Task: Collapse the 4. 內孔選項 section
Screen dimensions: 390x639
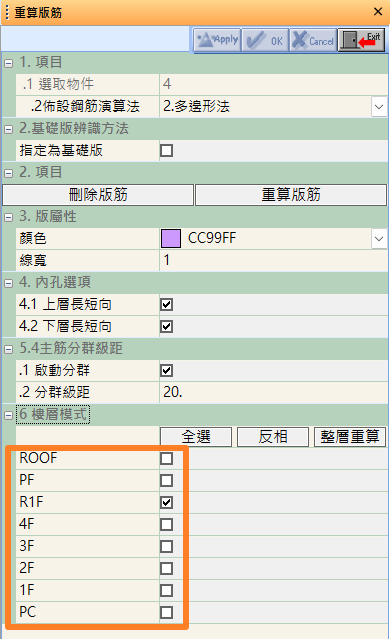Action: click(9, 283)
